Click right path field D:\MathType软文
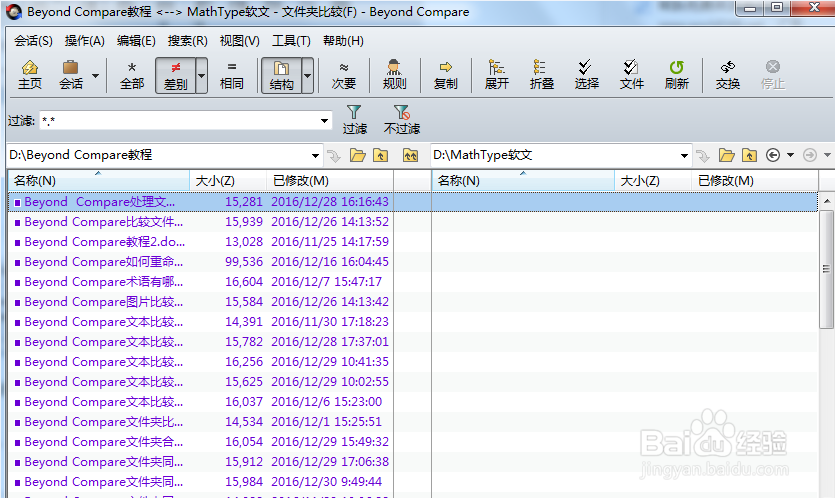The width and height of the screenshot is (835, 498). coord(554,155)
